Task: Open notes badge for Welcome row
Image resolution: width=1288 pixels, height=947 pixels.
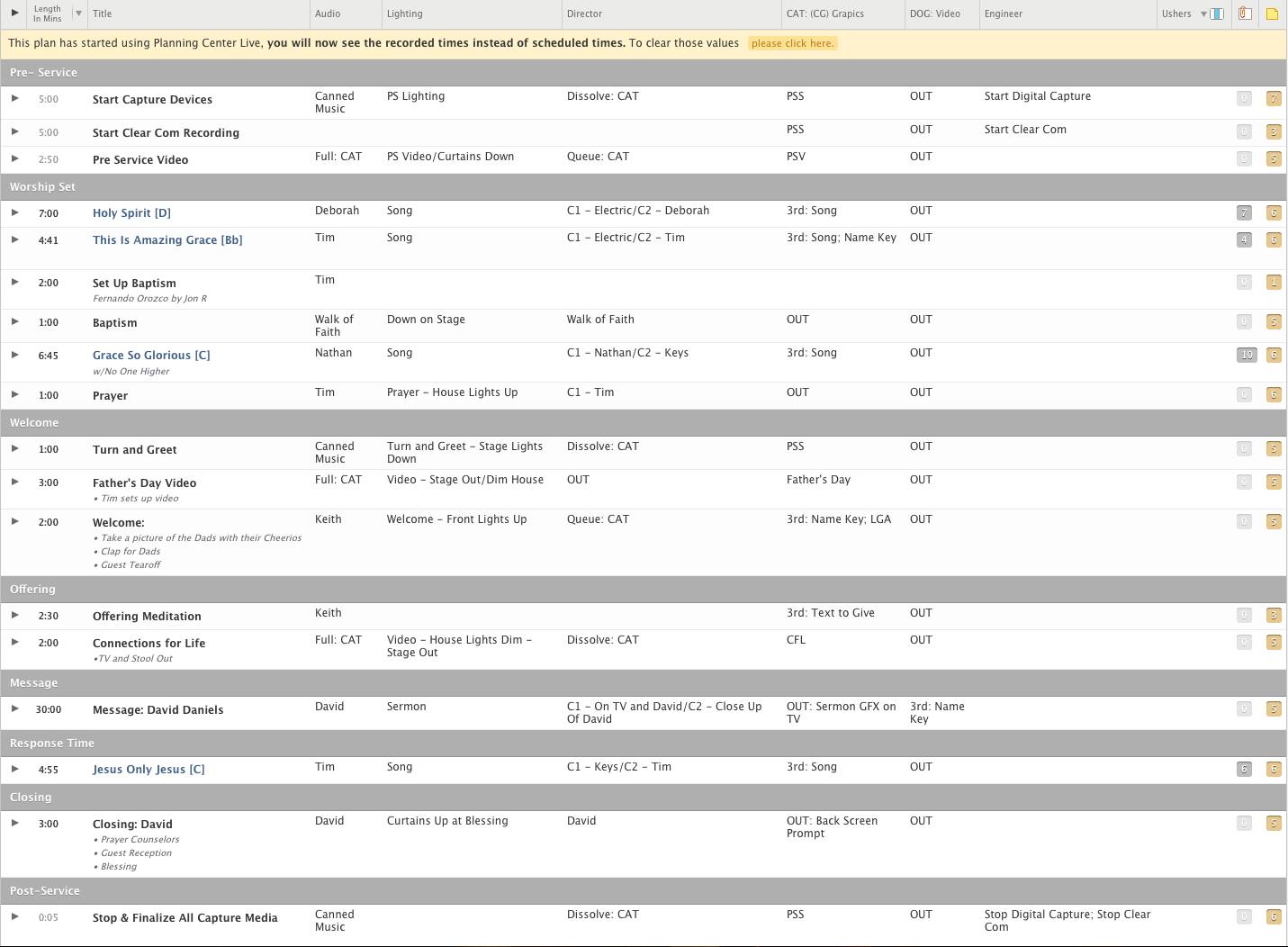Action: tap(1274, 521)
